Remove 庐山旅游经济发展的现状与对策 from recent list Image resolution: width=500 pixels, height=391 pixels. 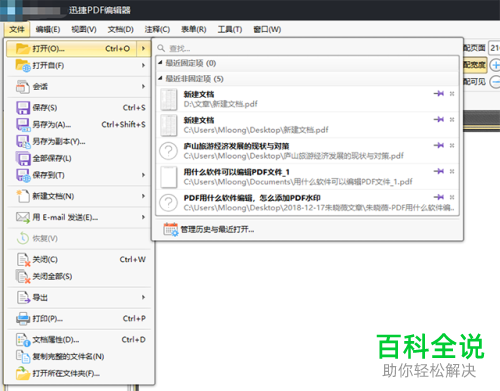(x=452, y=145)
